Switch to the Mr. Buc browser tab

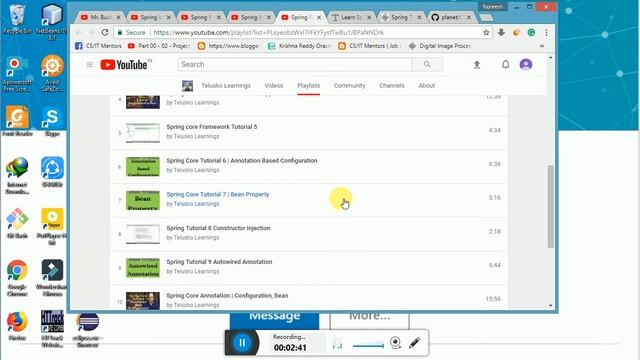[x=100, y=17]
